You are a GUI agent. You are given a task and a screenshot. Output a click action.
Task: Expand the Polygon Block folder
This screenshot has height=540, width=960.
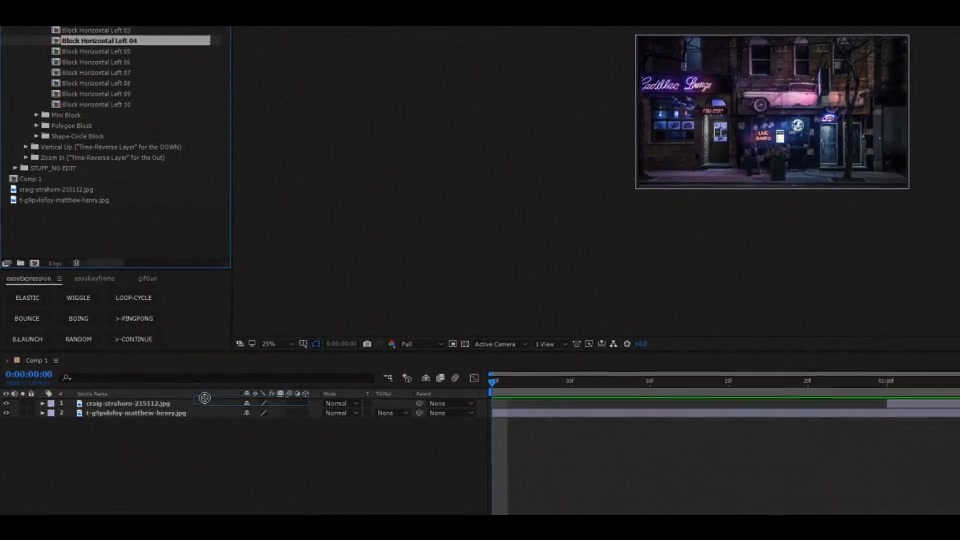click(37, 126)
